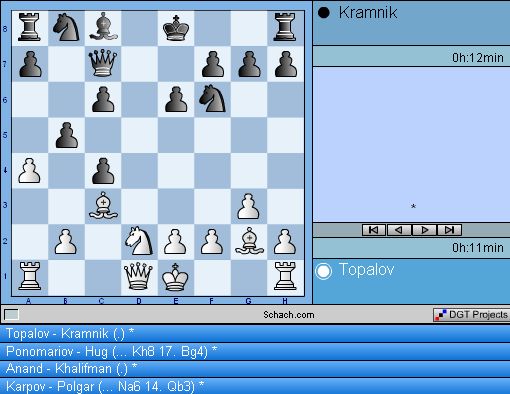This screenshot has height=394, width=510.
Task: Jump to the first move of the game
Action: [374, 230]
